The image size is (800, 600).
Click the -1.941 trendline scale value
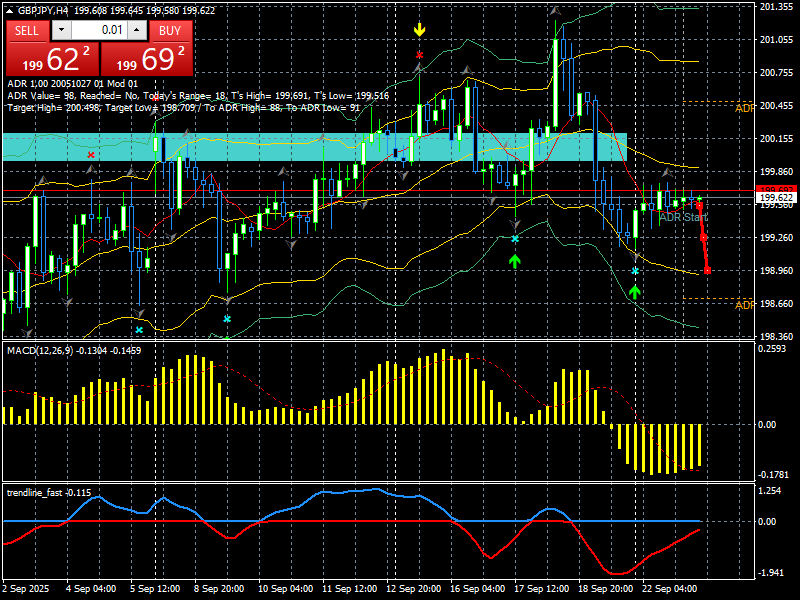(770, 573)
